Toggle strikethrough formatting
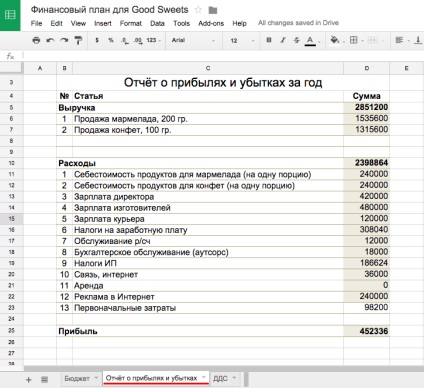This screenshot has width=424, height=388. click(296, 40)
